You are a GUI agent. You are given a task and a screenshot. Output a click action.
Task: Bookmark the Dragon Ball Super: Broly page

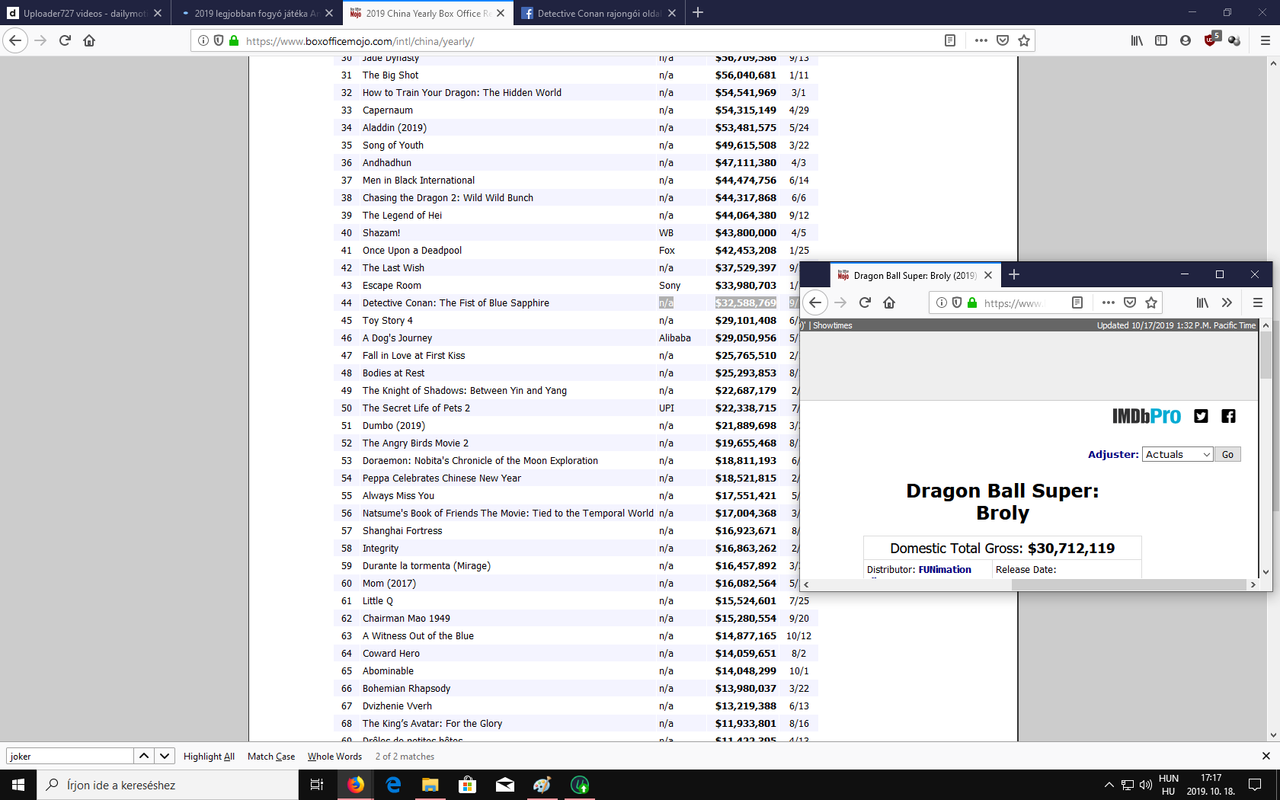tap(1151, 302)
